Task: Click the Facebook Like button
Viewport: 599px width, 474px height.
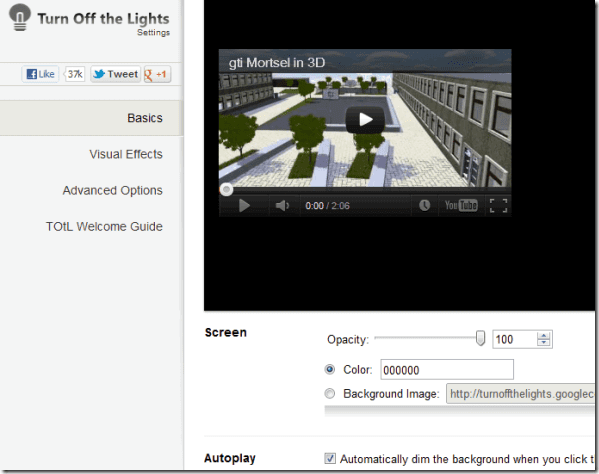Action: 40,74
